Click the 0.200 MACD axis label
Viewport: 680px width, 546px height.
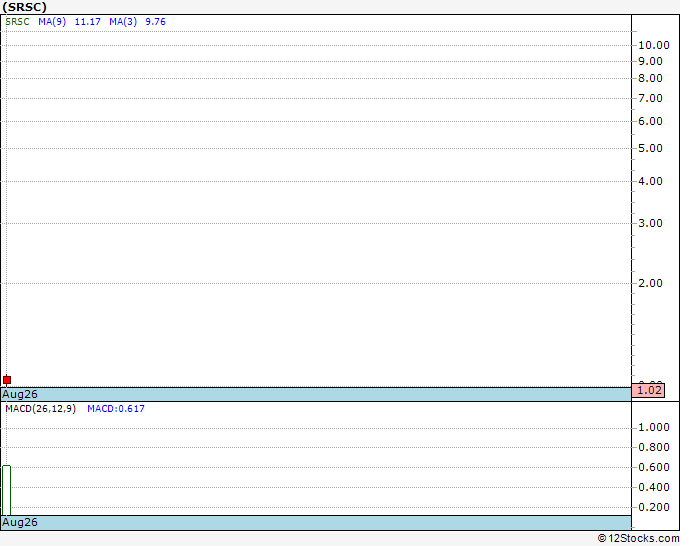pyautogui.click(x=654, y=507)
